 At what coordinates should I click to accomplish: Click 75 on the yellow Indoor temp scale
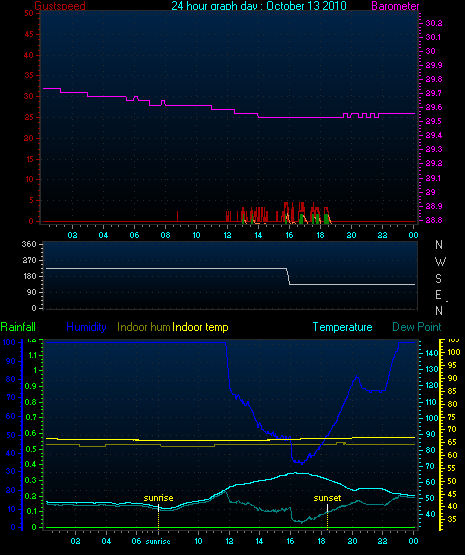click(452, 417)
